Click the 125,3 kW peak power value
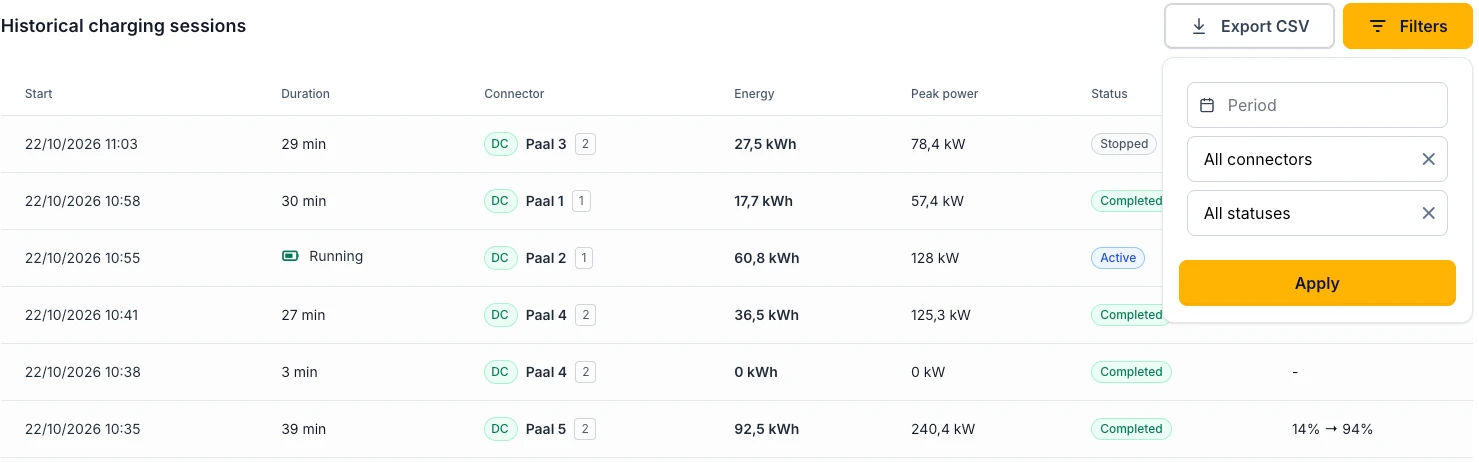This screenshot has width=1479, height=462. pos(941,315)
